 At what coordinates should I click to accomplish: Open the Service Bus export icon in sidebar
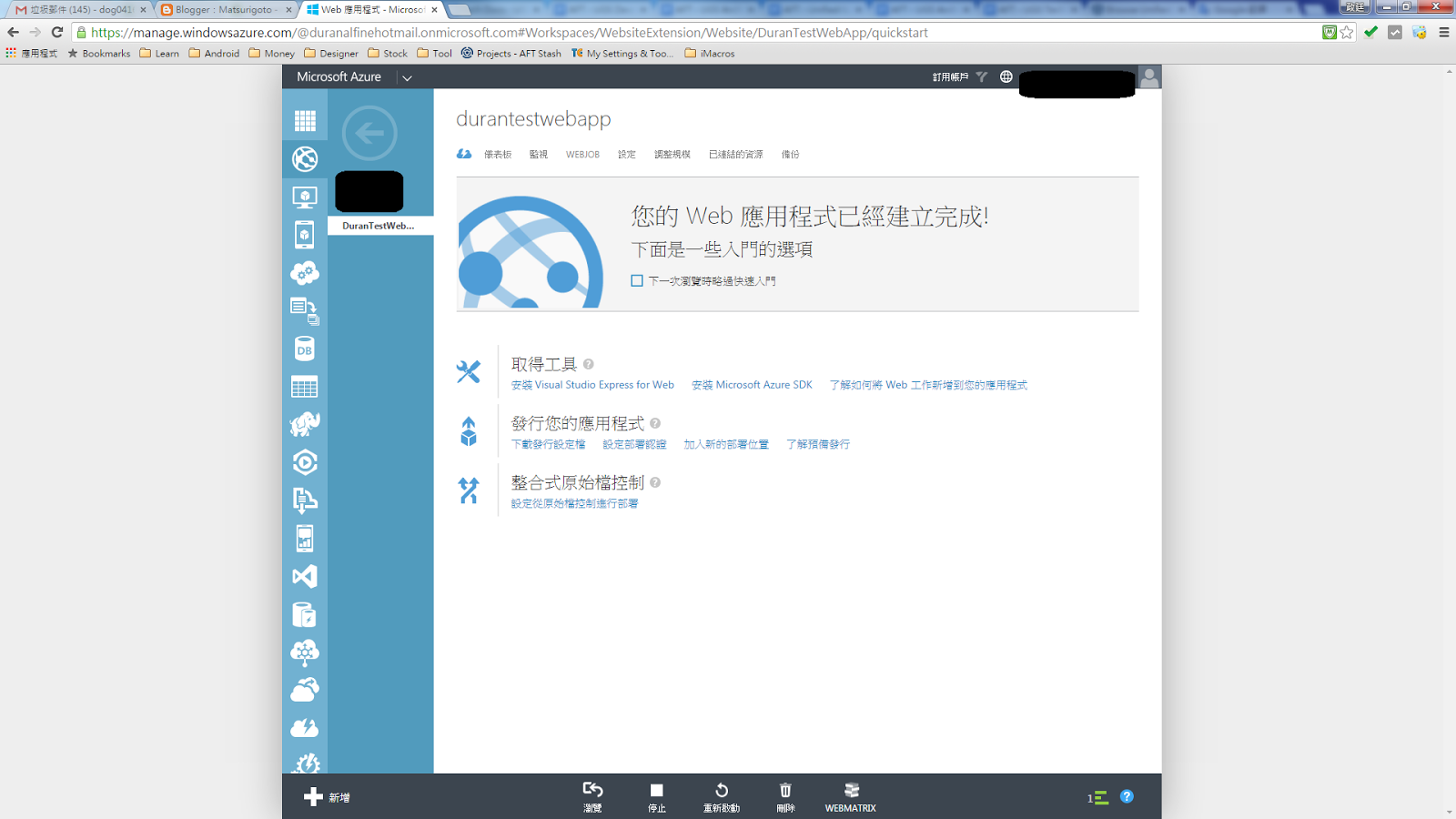point(305,500)
